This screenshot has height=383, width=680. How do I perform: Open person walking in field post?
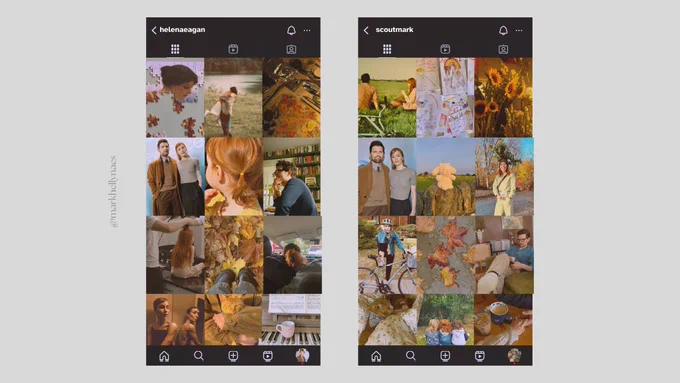(x=233, y=98)
